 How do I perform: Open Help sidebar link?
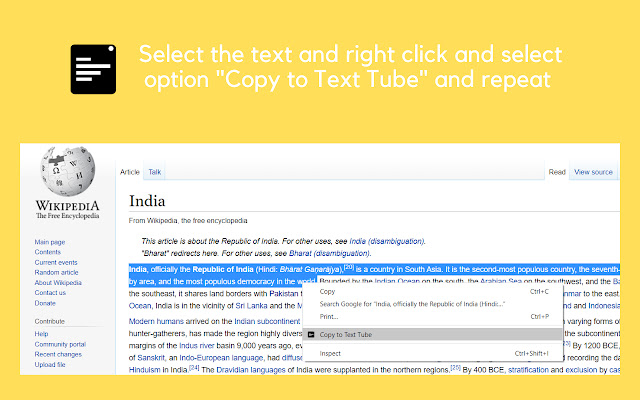(x=41, y=334)
